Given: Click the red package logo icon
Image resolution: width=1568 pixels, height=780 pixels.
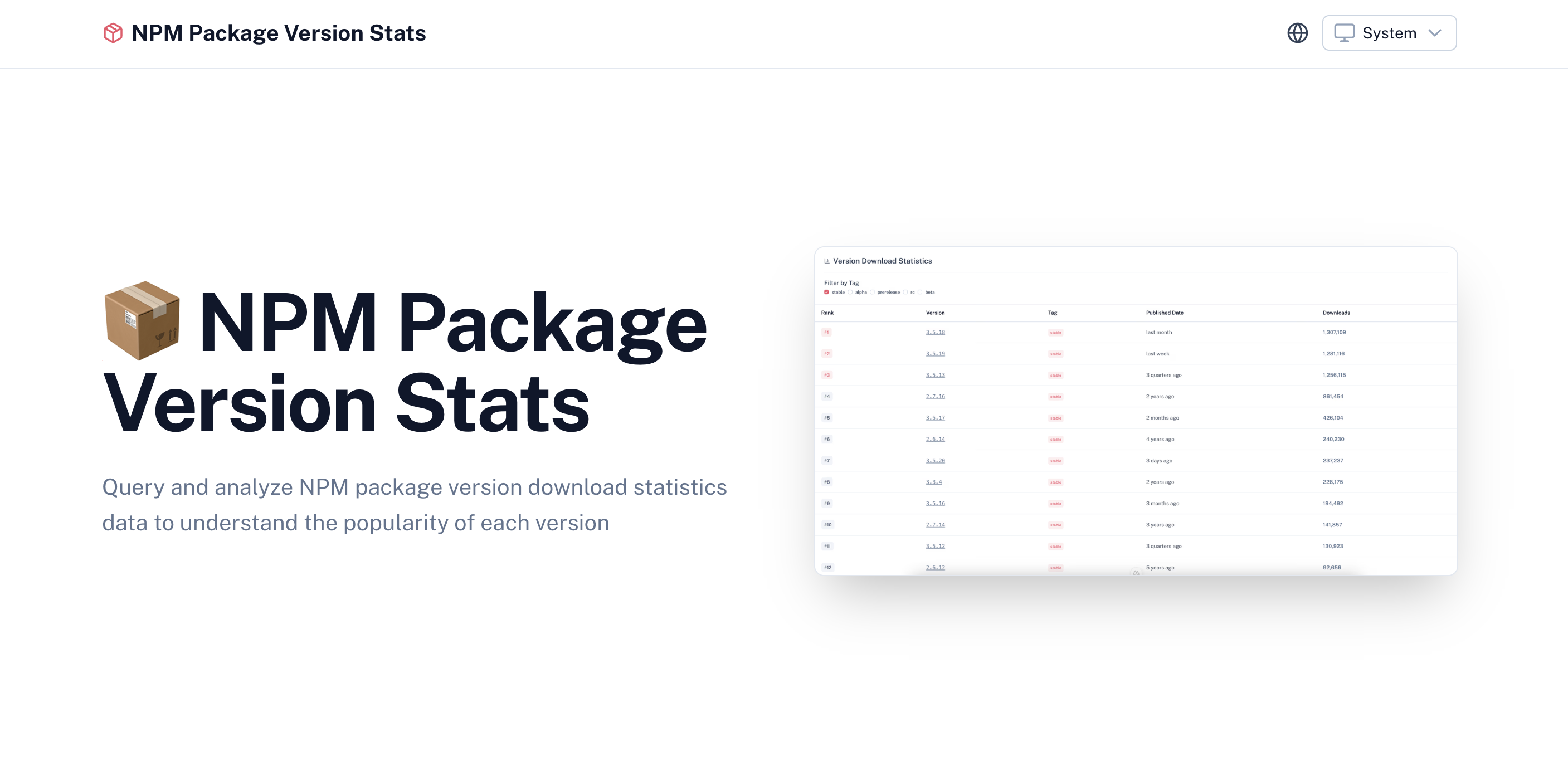Looking at the screenshot, I should pyautogui.click(x=113, y=33).
